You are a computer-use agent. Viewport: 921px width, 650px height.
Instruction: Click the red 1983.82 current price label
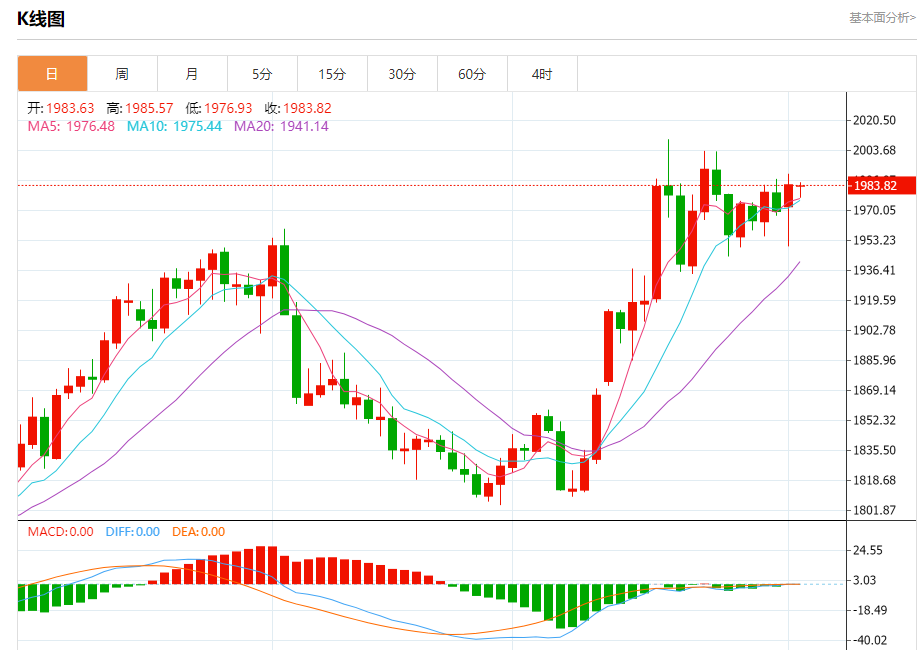pyautogui.click(x=882, y=186)
